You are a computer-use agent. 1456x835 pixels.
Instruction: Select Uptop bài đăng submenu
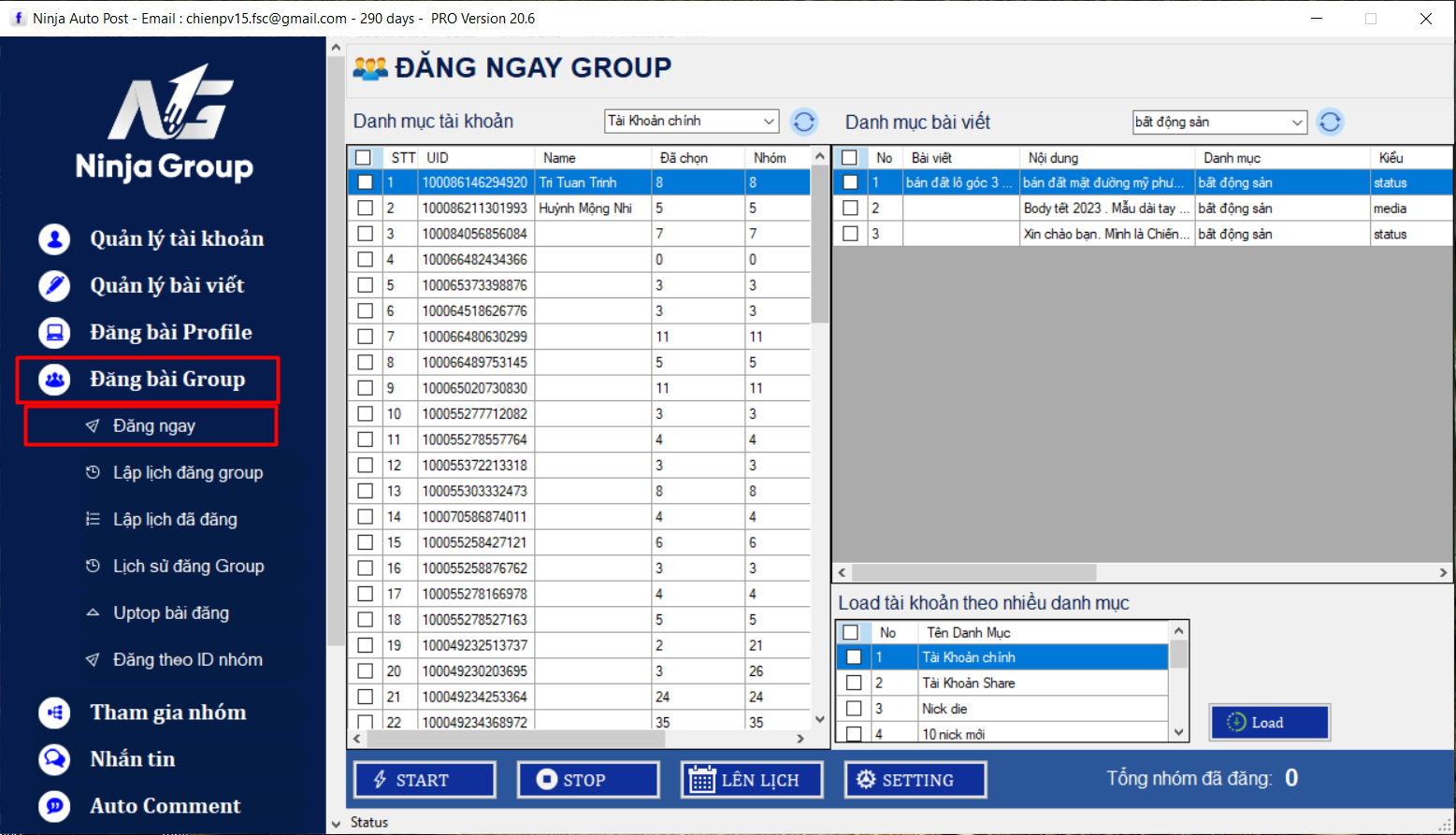point(171,612)
